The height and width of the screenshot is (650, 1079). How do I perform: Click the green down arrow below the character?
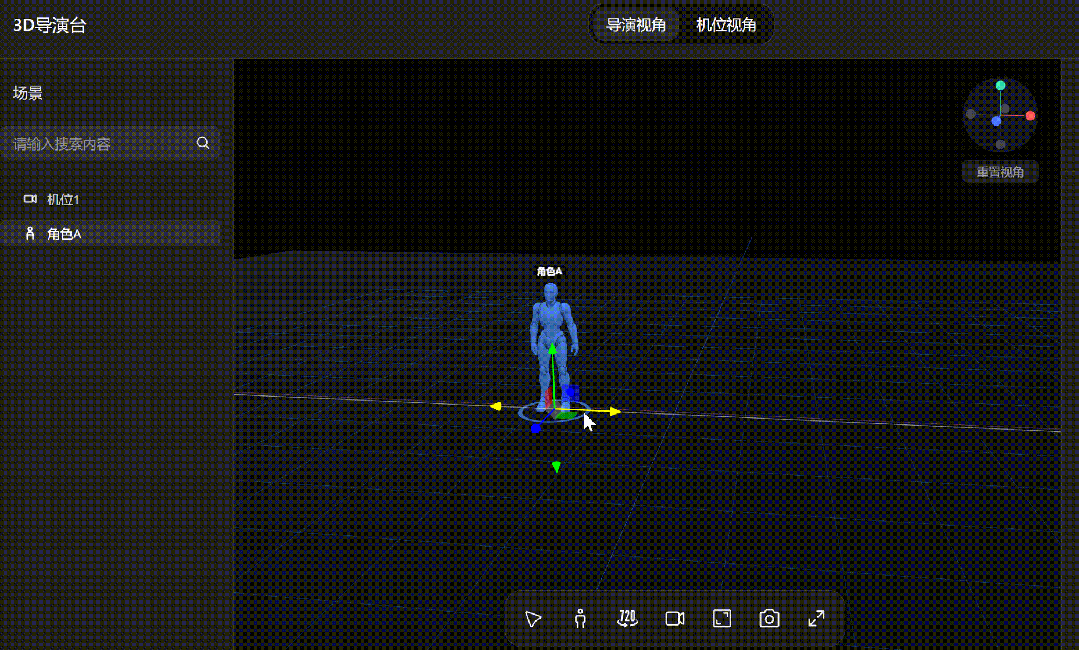pyautogui.click(x=556, y=467)
